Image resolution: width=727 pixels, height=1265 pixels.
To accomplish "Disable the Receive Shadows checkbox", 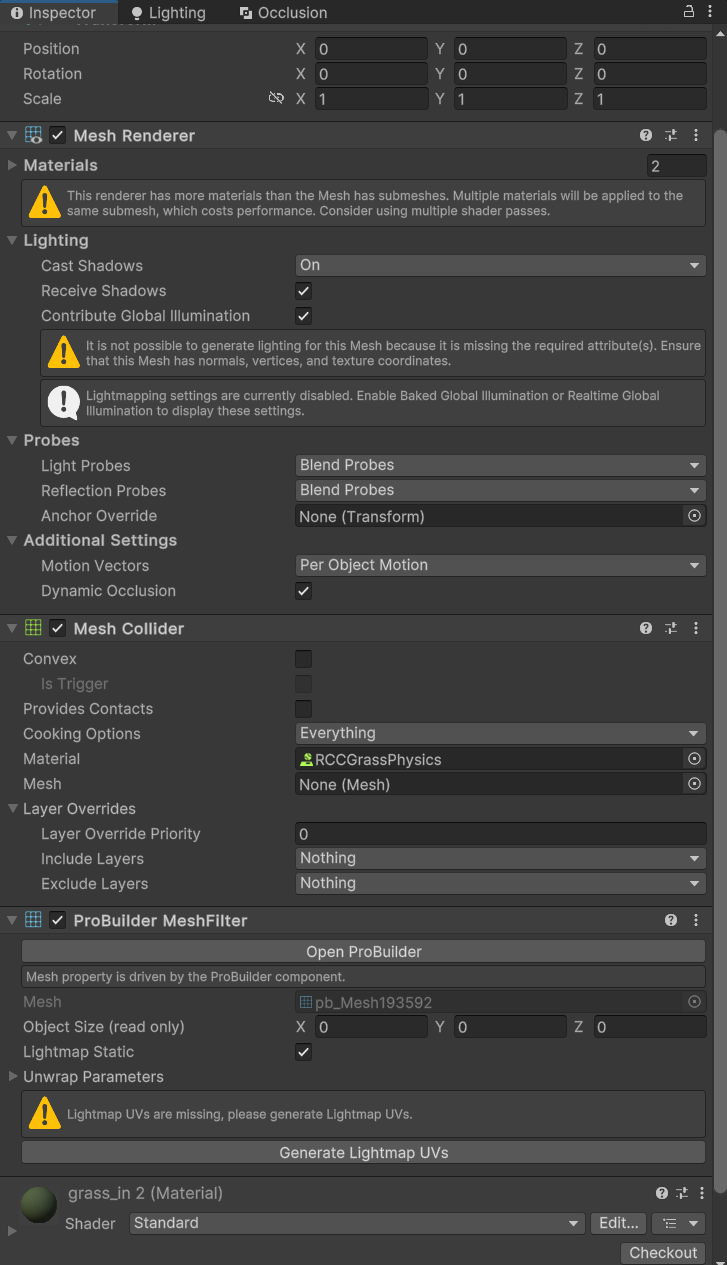I will tap(304, 291).
